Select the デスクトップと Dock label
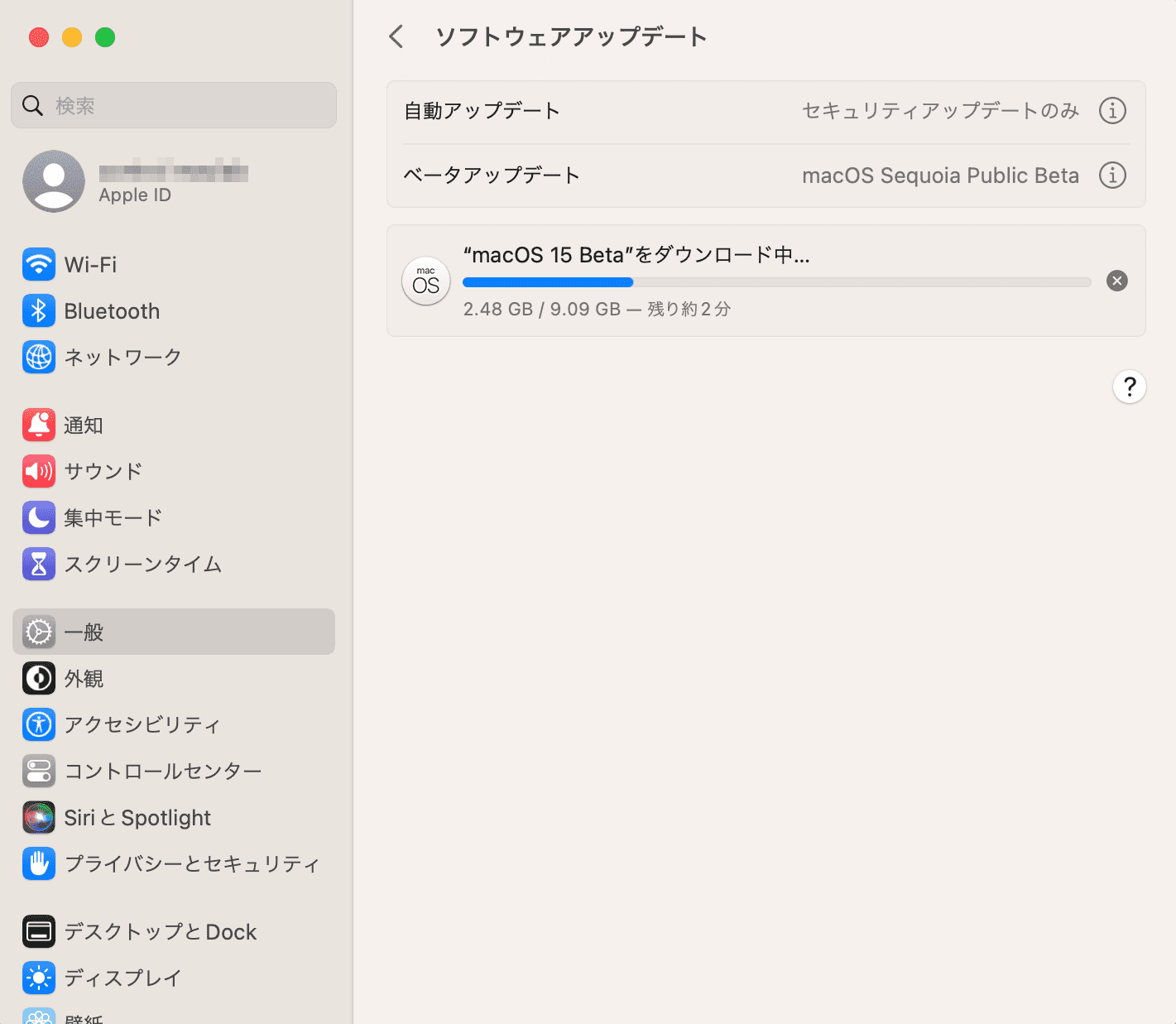Image resolution: width=1176 pixels, height=1024 pixels. tap(161, 931)
